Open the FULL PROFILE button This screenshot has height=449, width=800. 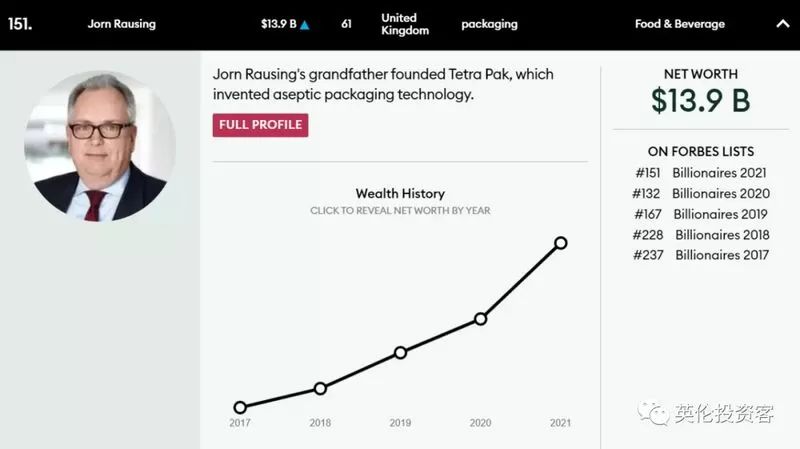point(260,125)
